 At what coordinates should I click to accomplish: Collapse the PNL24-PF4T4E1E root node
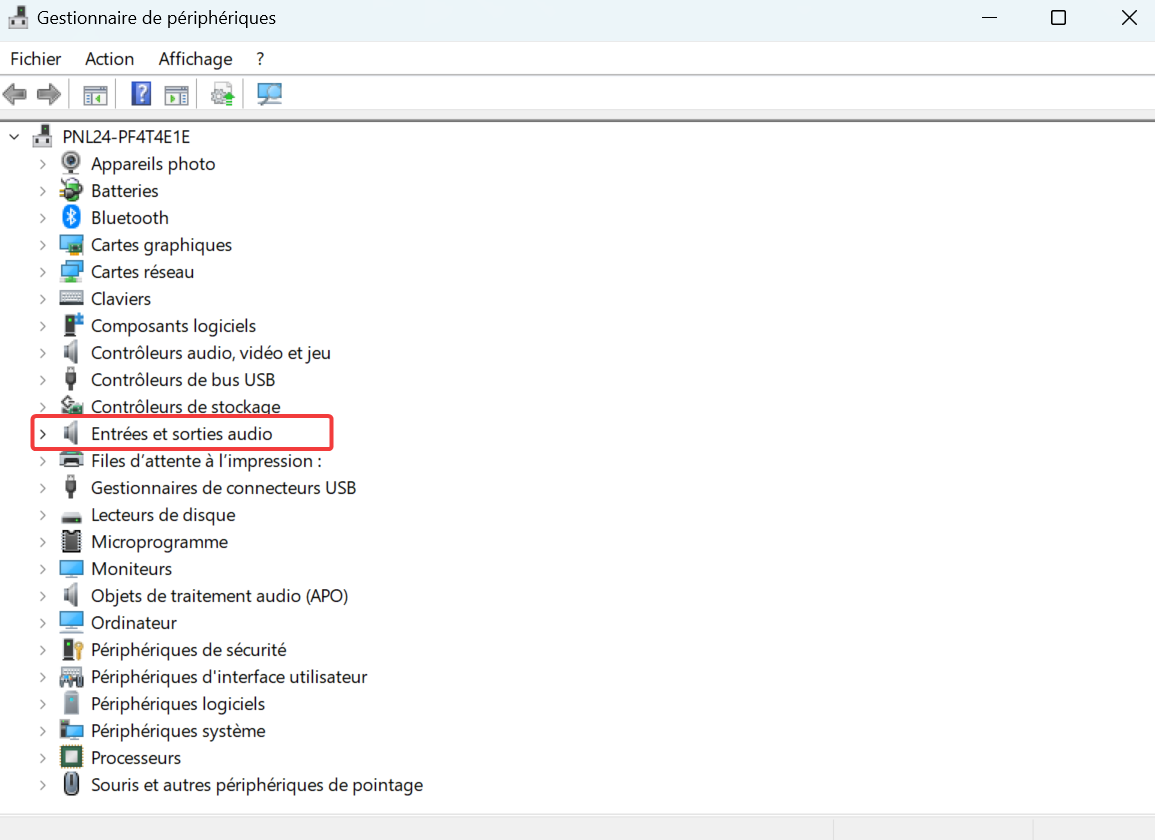coord(14,136)
